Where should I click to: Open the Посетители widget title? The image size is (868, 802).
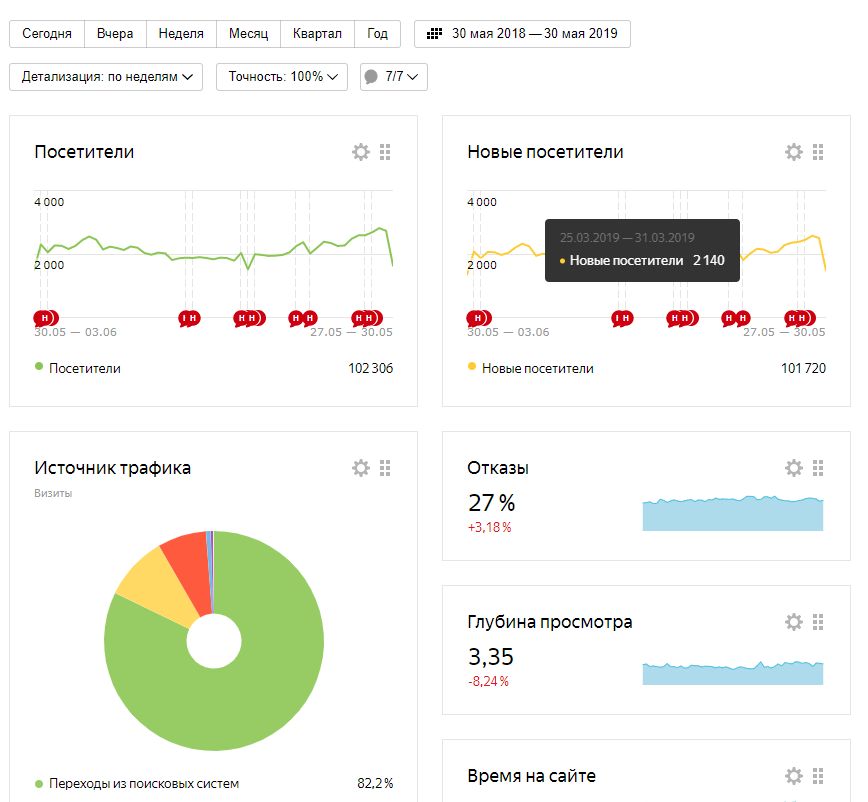tap(84, 152)
